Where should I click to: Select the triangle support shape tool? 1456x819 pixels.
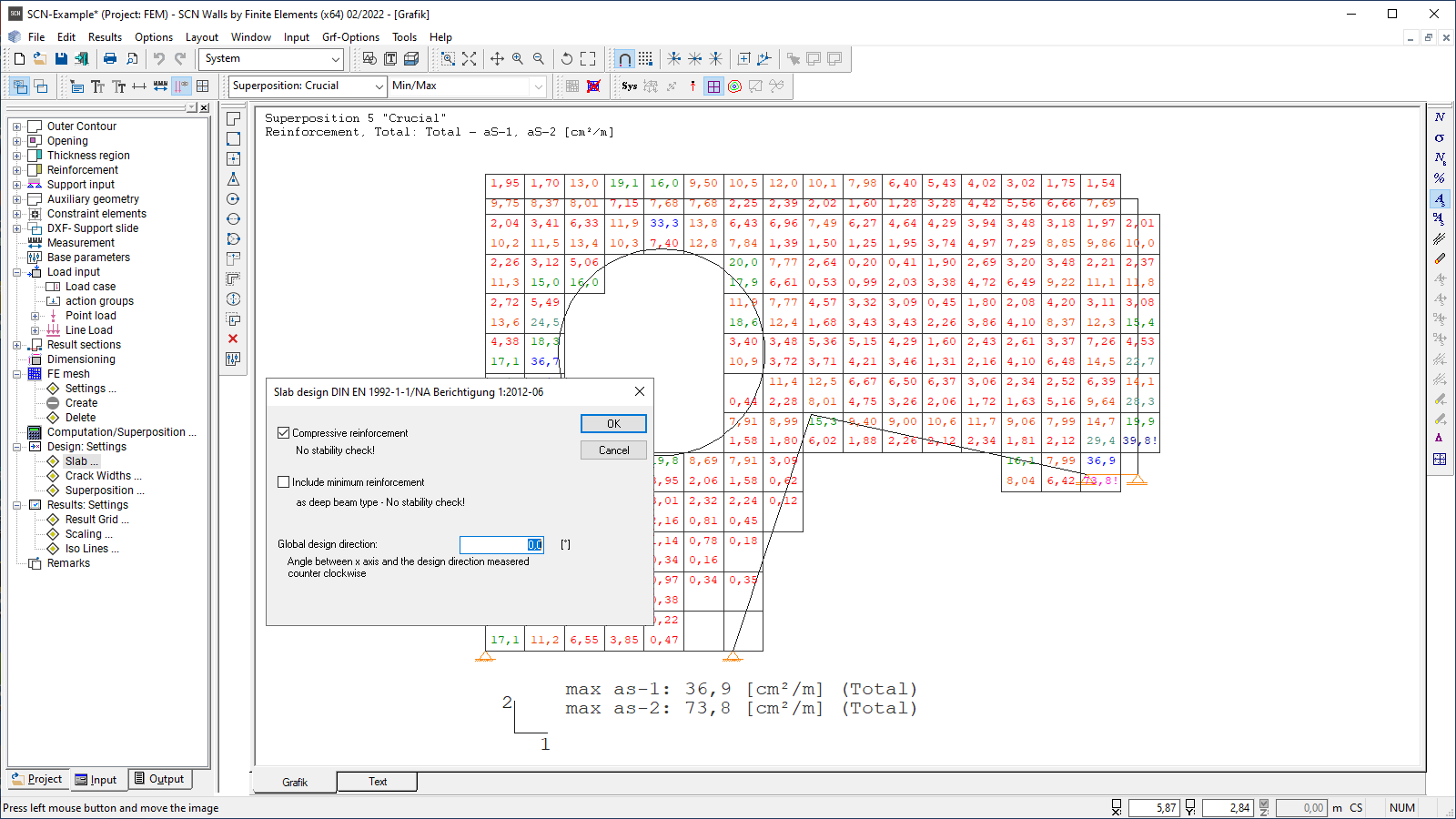click(x=233, y=178)
